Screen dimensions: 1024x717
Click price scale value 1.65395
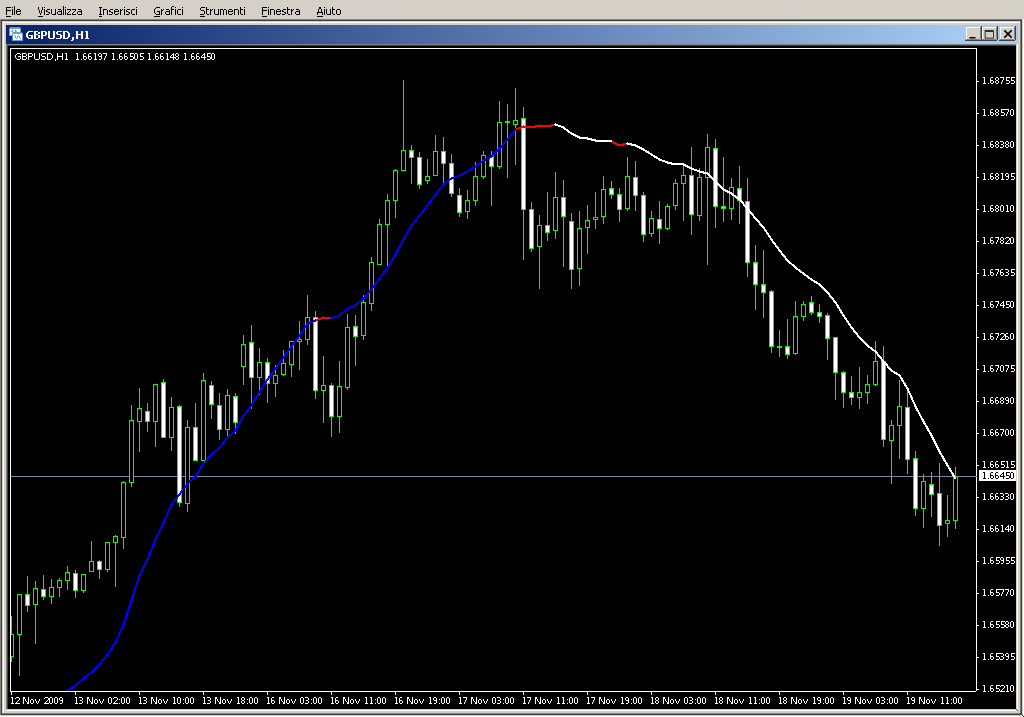(x=999, y=657)
